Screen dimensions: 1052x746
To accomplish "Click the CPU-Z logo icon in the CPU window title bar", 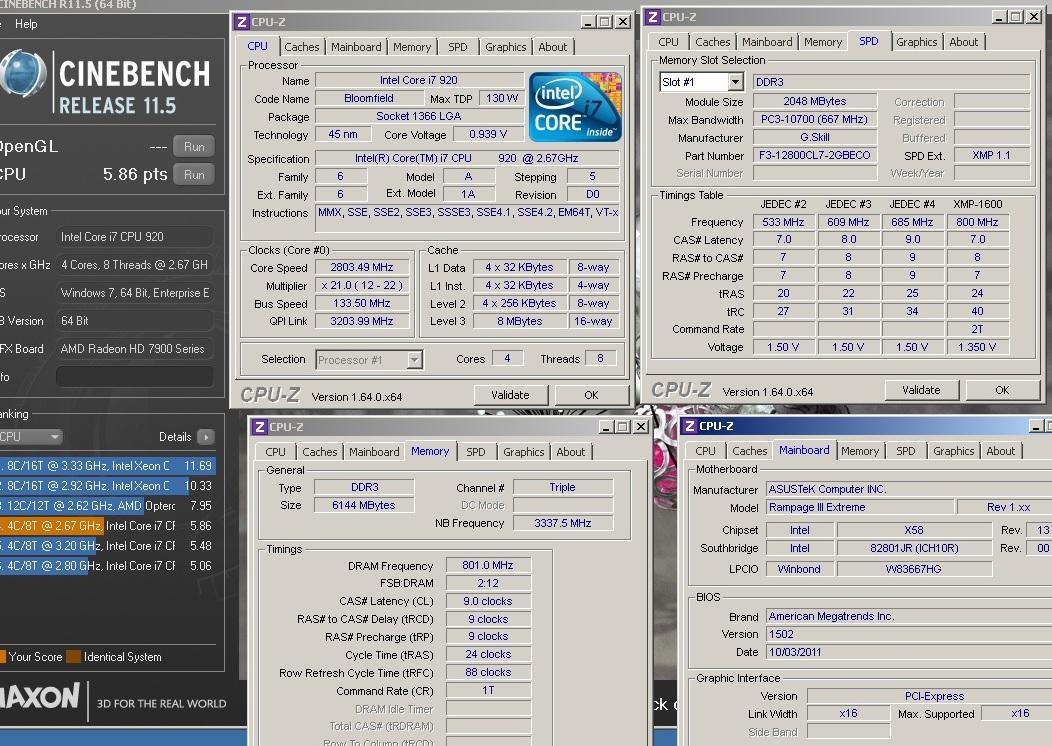I will pos(242,21).
